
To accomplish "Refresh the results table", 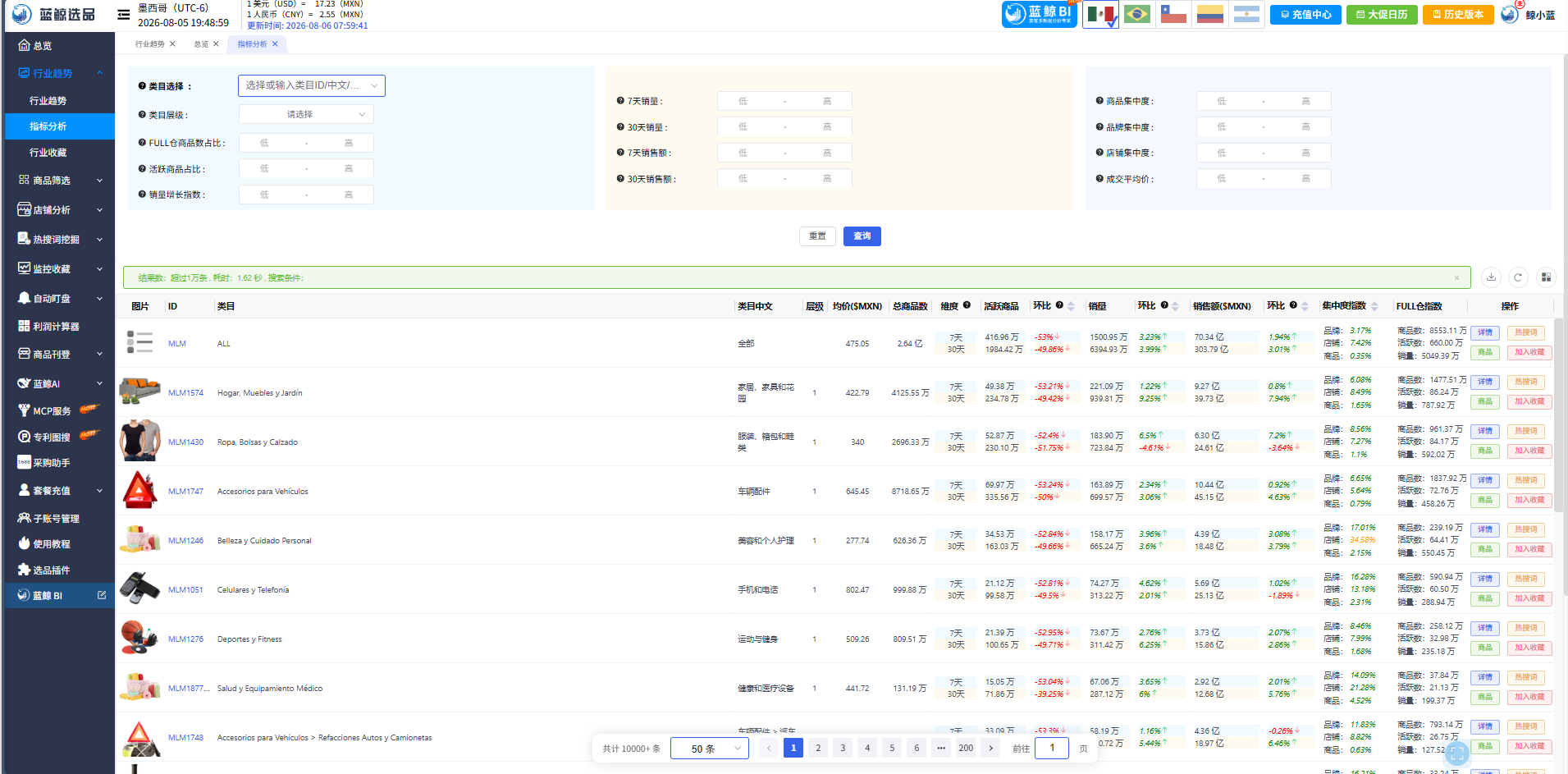I will tap(1518, 277).
